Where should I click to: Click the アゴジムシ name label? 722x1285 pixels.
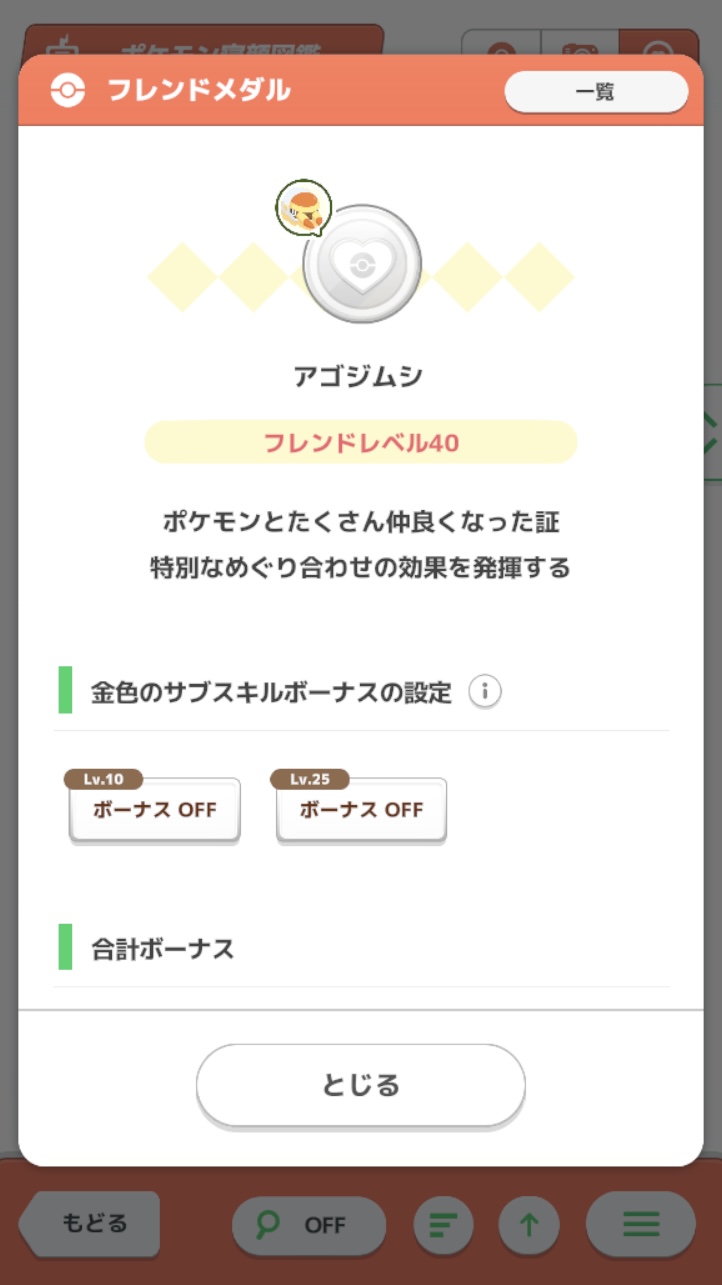click(359, 377)
